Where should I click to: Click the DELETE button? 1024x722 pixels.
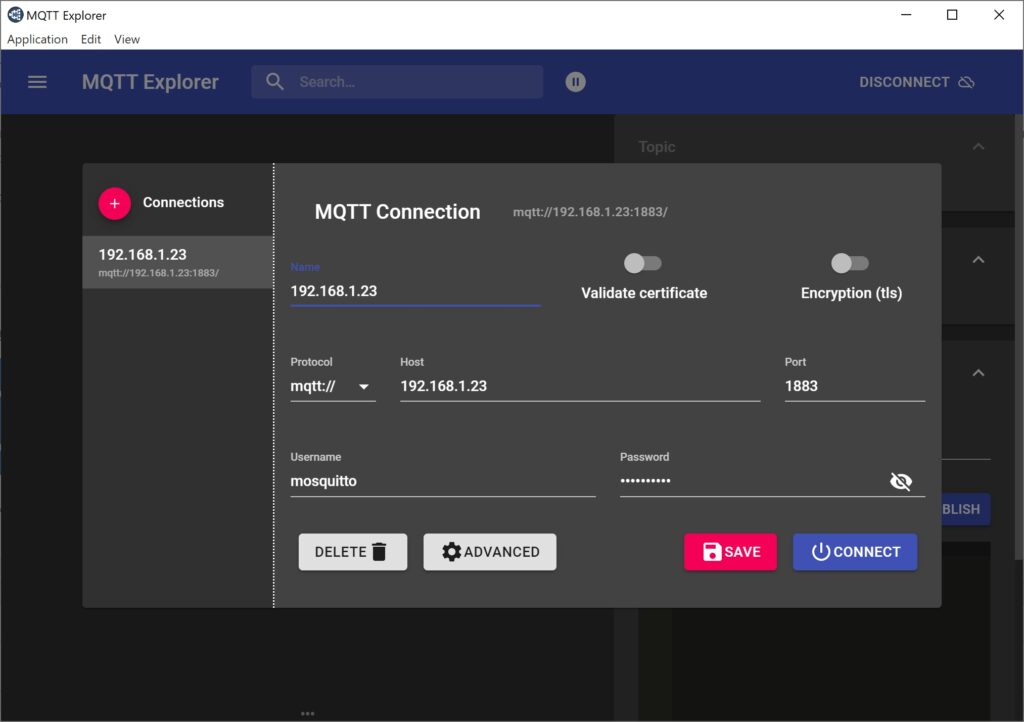(353, 552)
